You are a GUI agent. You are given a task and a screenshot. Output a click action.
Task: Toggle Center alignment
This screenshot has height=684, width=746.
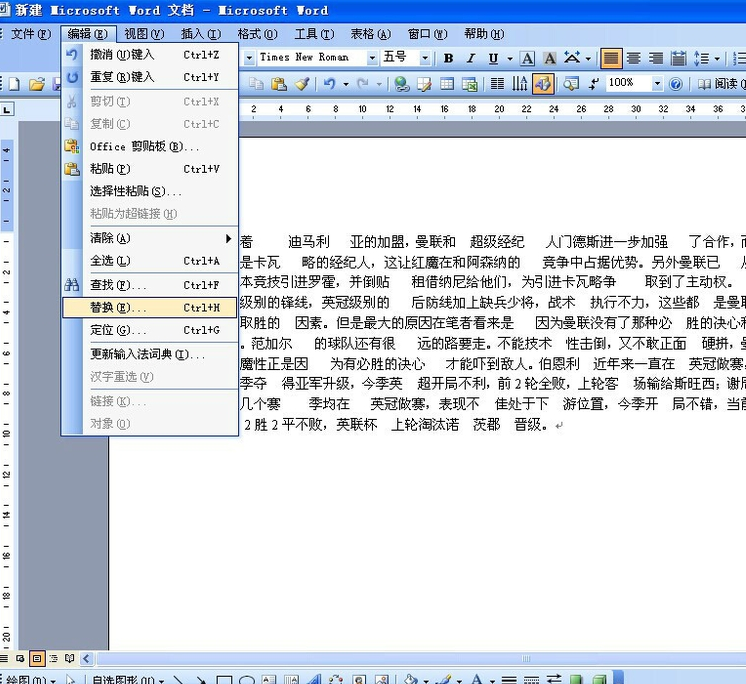[633, 58]
